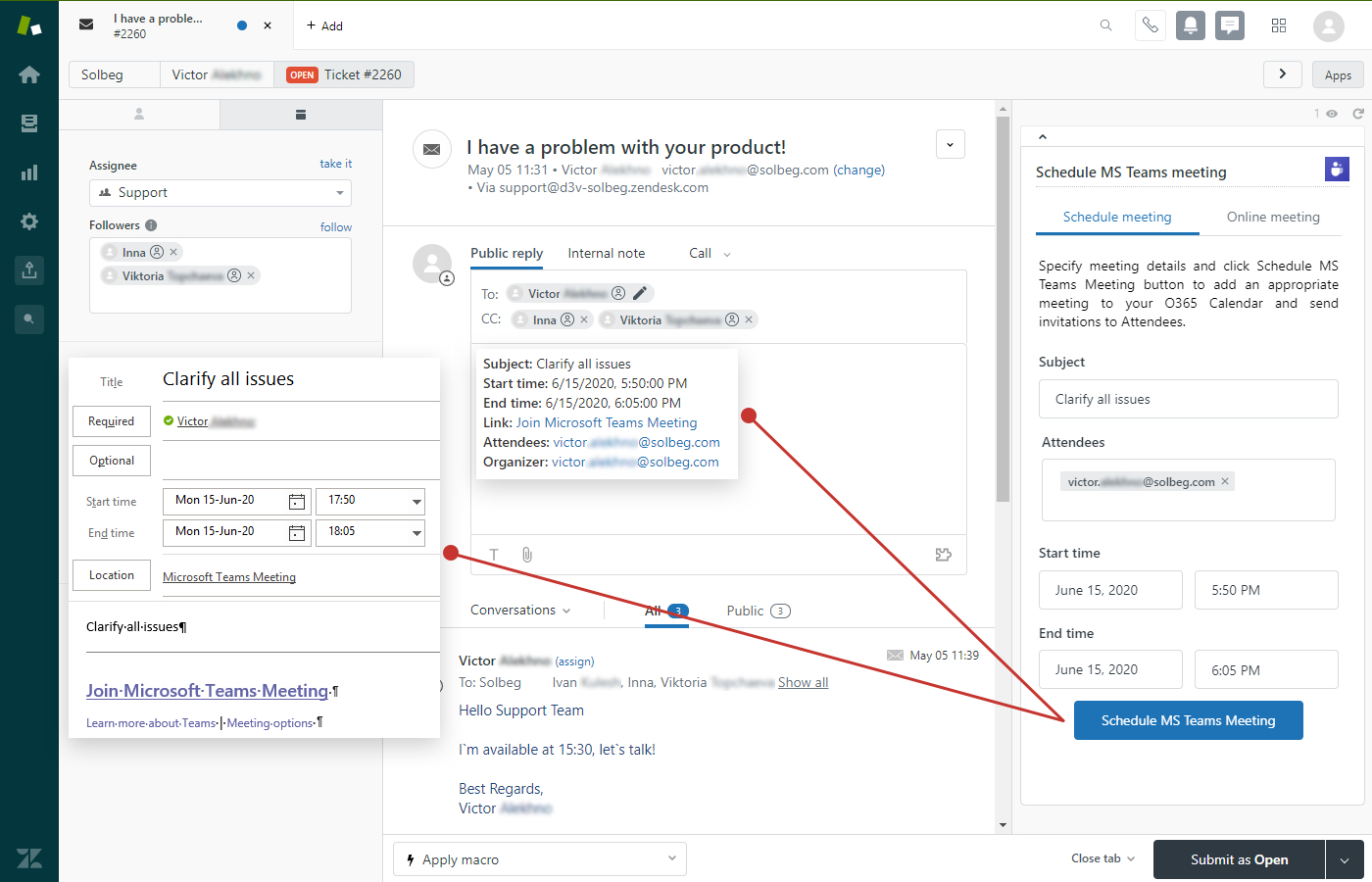Open the notifications bell icon
The height and width of the screenshot is (882, 1372).
pyautogui.click(x=1191, y=25)
